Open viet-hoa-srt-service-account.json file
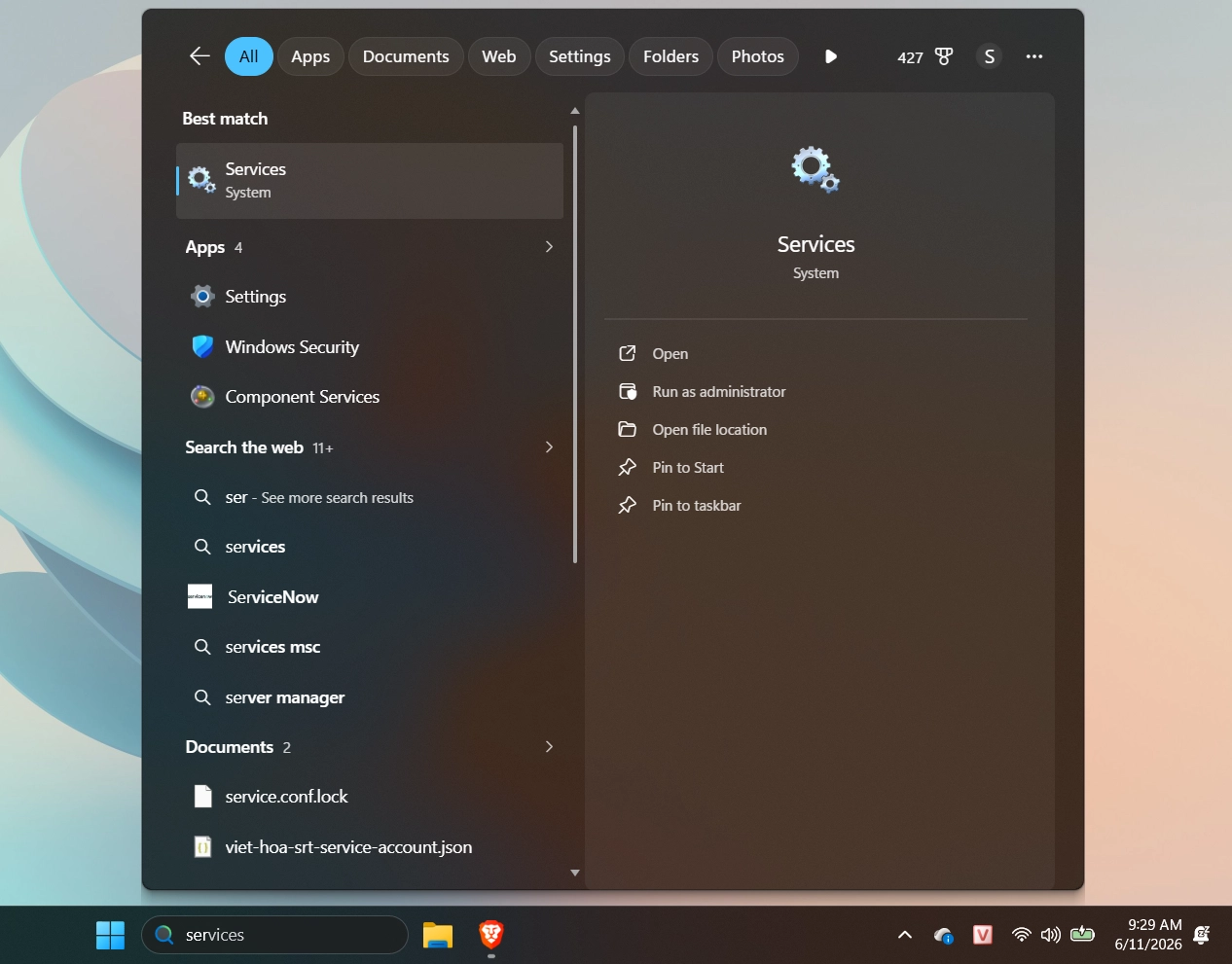This screenshot has width=1232, height=964. [x=370, y=847]
